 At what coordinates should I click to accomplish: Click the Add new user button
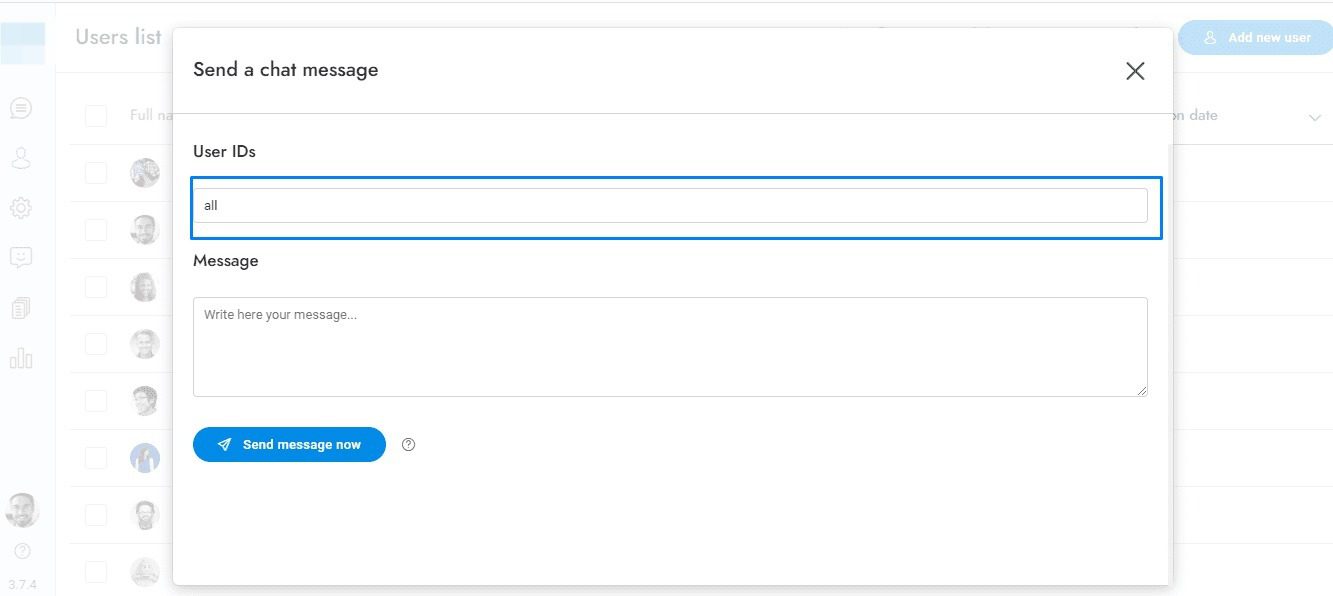coord(1256,38)
